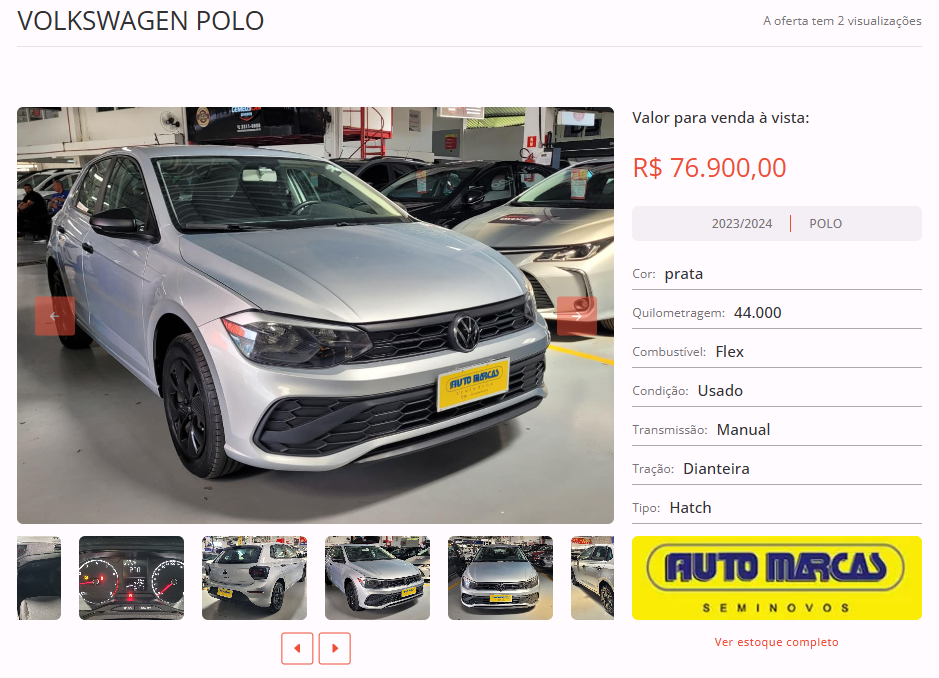The width and height of the screenshot is (939, 678).
Task: Click the Combustível Flex row
Action: click(x=777, y=352)
